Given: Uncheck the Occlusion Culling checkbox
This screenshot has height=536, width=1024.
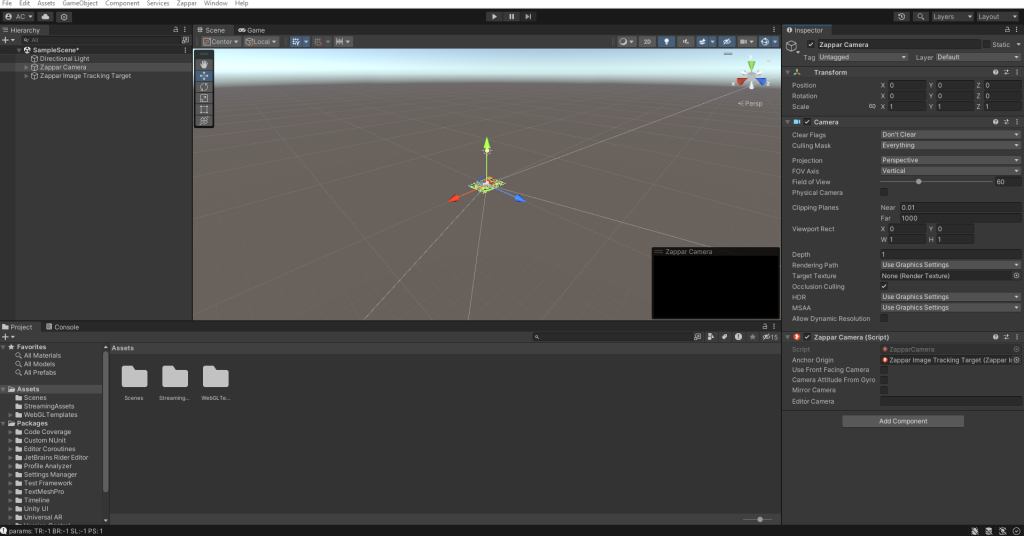Looking at the screenshot, I should click(884, 287).
